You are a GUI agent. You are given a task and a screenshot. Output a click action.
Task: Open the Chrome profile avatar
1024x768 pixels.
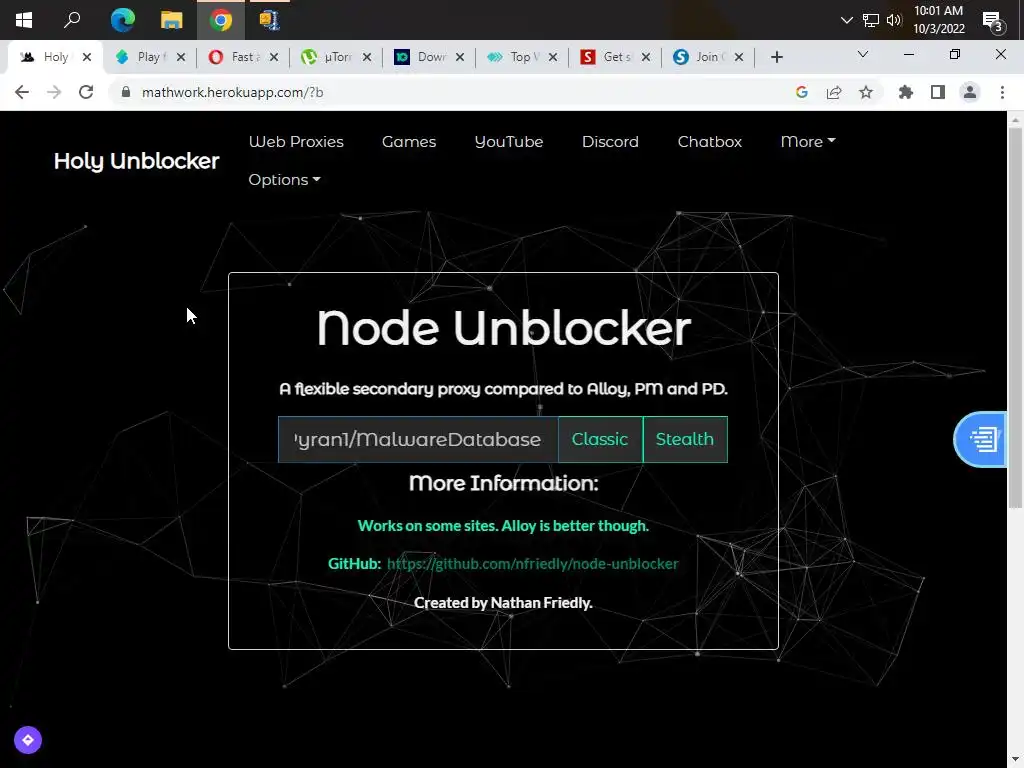[970, 92]
